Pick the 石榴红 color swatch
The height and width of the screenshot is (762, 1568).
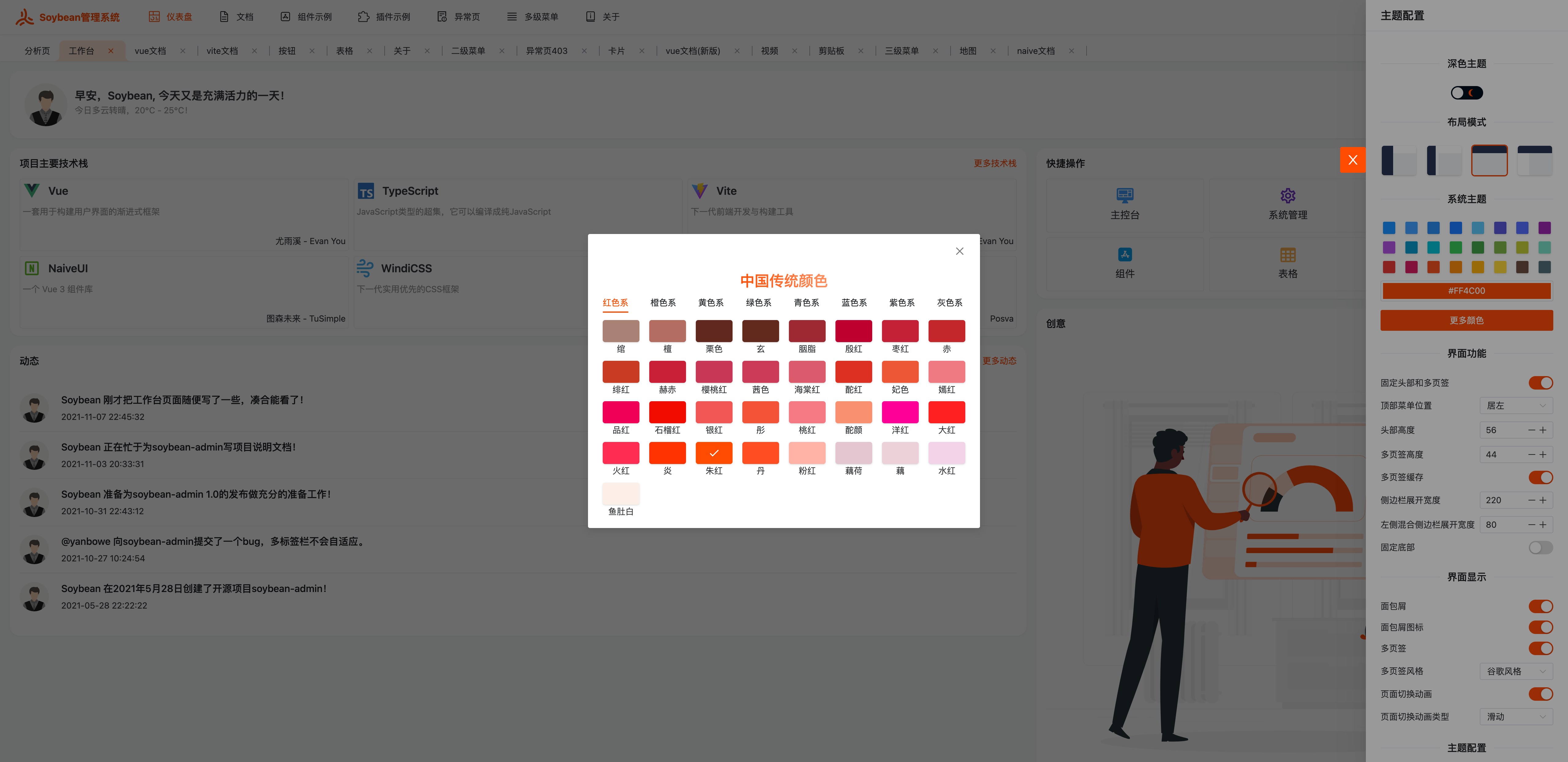(x=667, y=412)
